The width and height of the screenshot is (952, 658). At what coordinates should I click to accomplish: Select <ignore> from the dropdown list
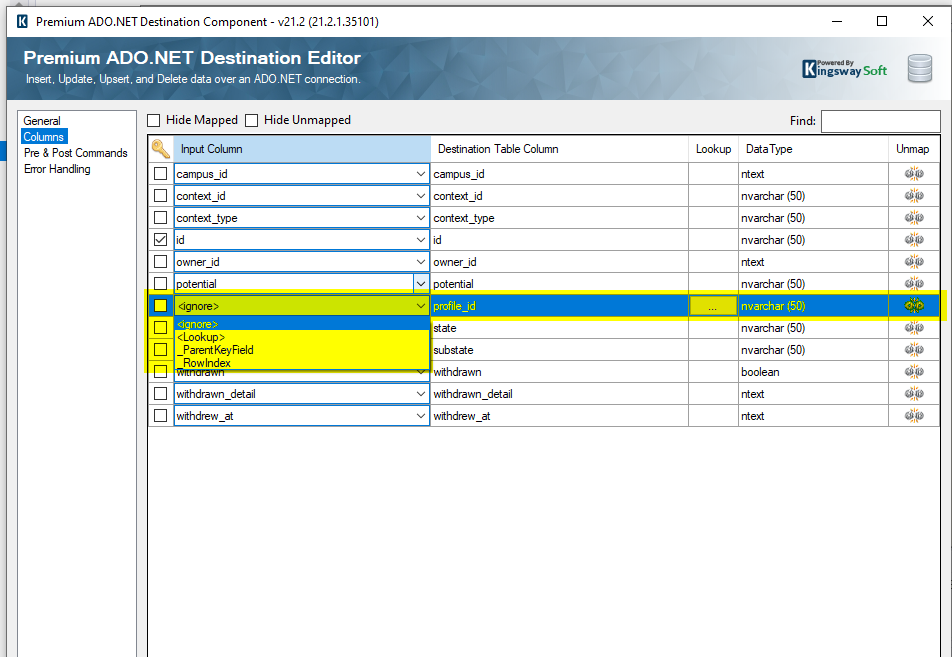point(302,324)
